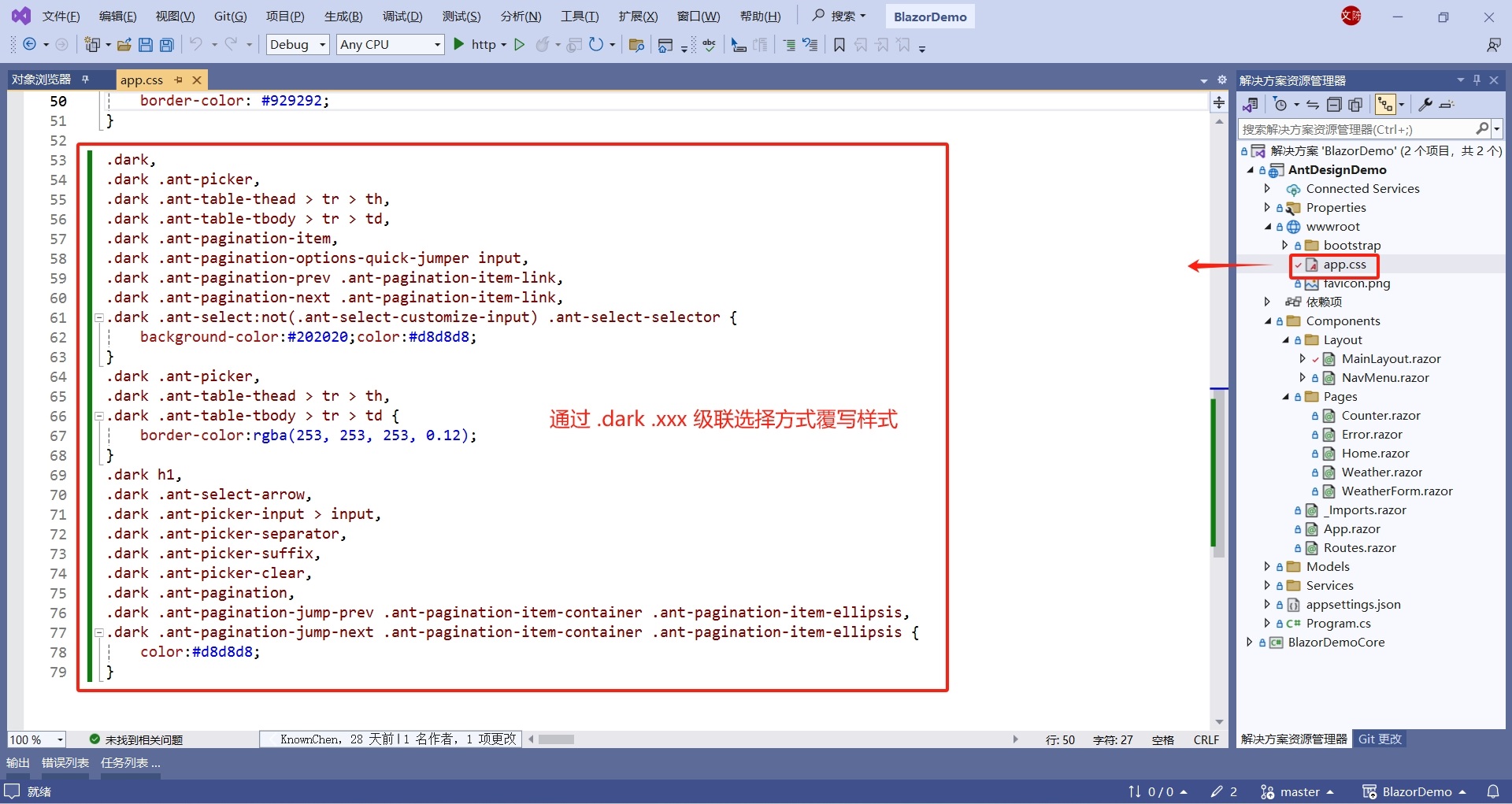Viewport: 1512px width, 804px height.
Task: Expand the bootstrap folder node
Action: point(1285,245)
